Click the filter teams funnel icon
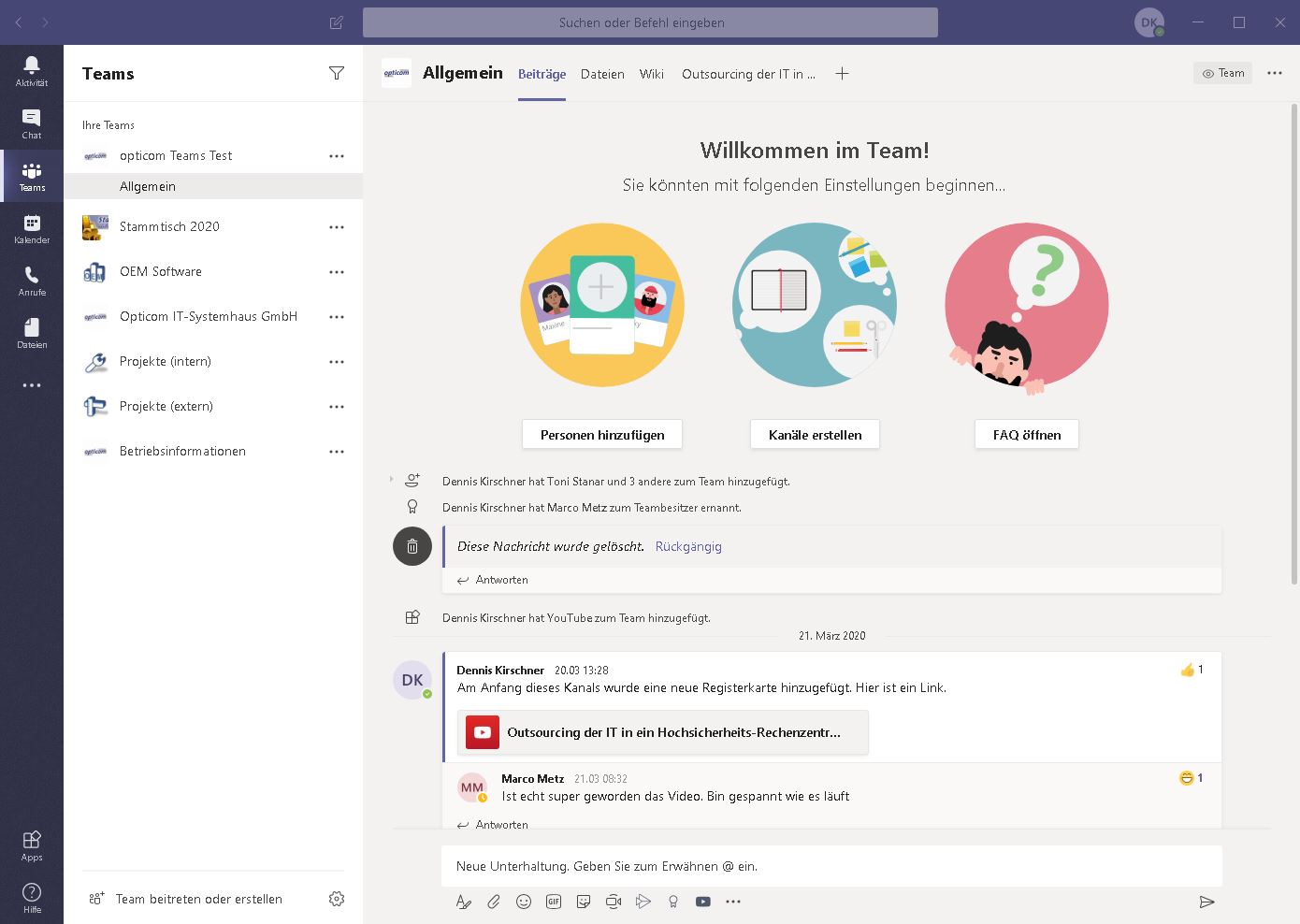Image resolution: width=1300 pixels, height=924 pixels. point(337,74)
